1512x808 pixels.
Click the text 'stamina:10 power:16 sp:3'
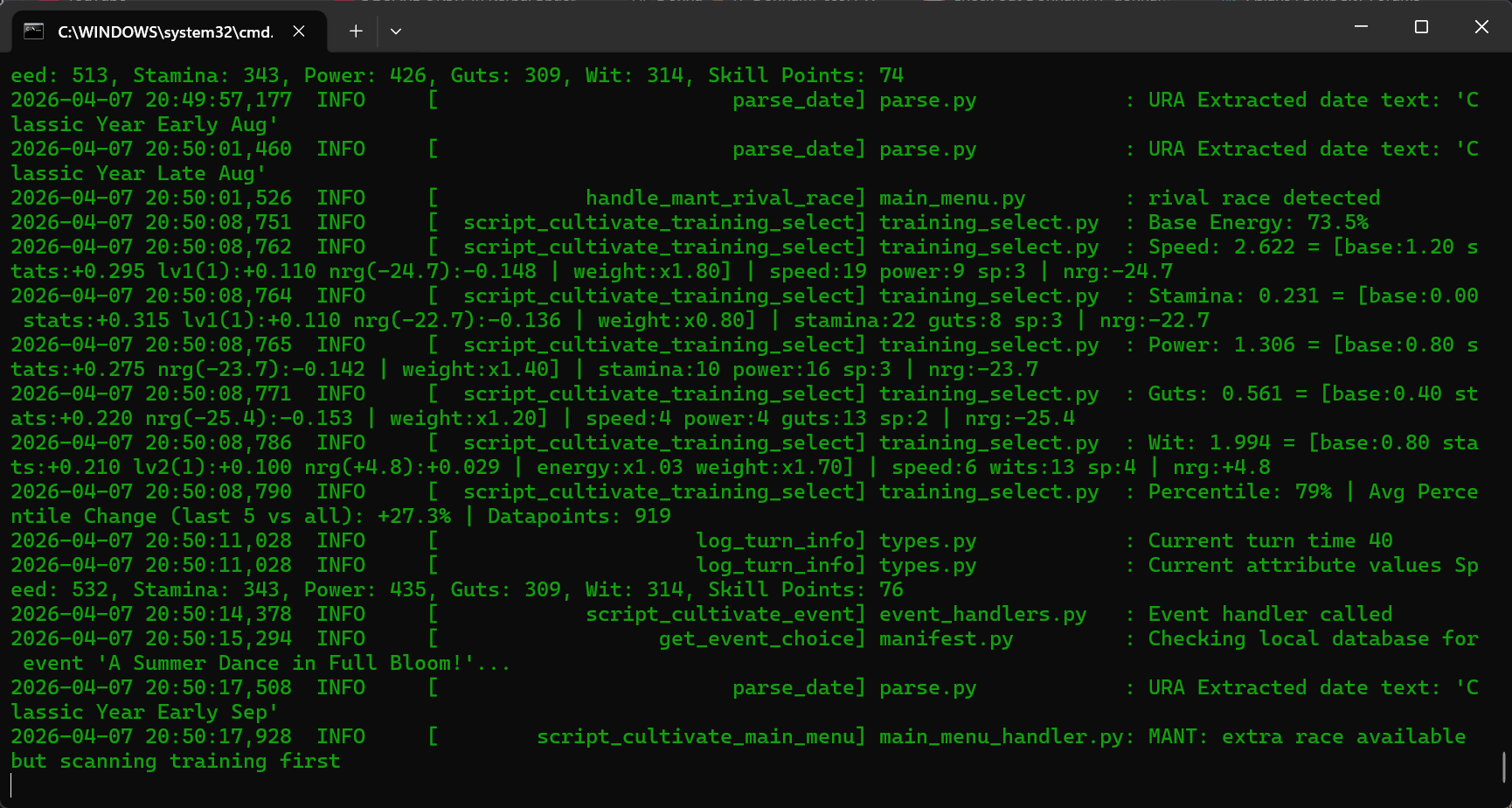coord(744,369)
